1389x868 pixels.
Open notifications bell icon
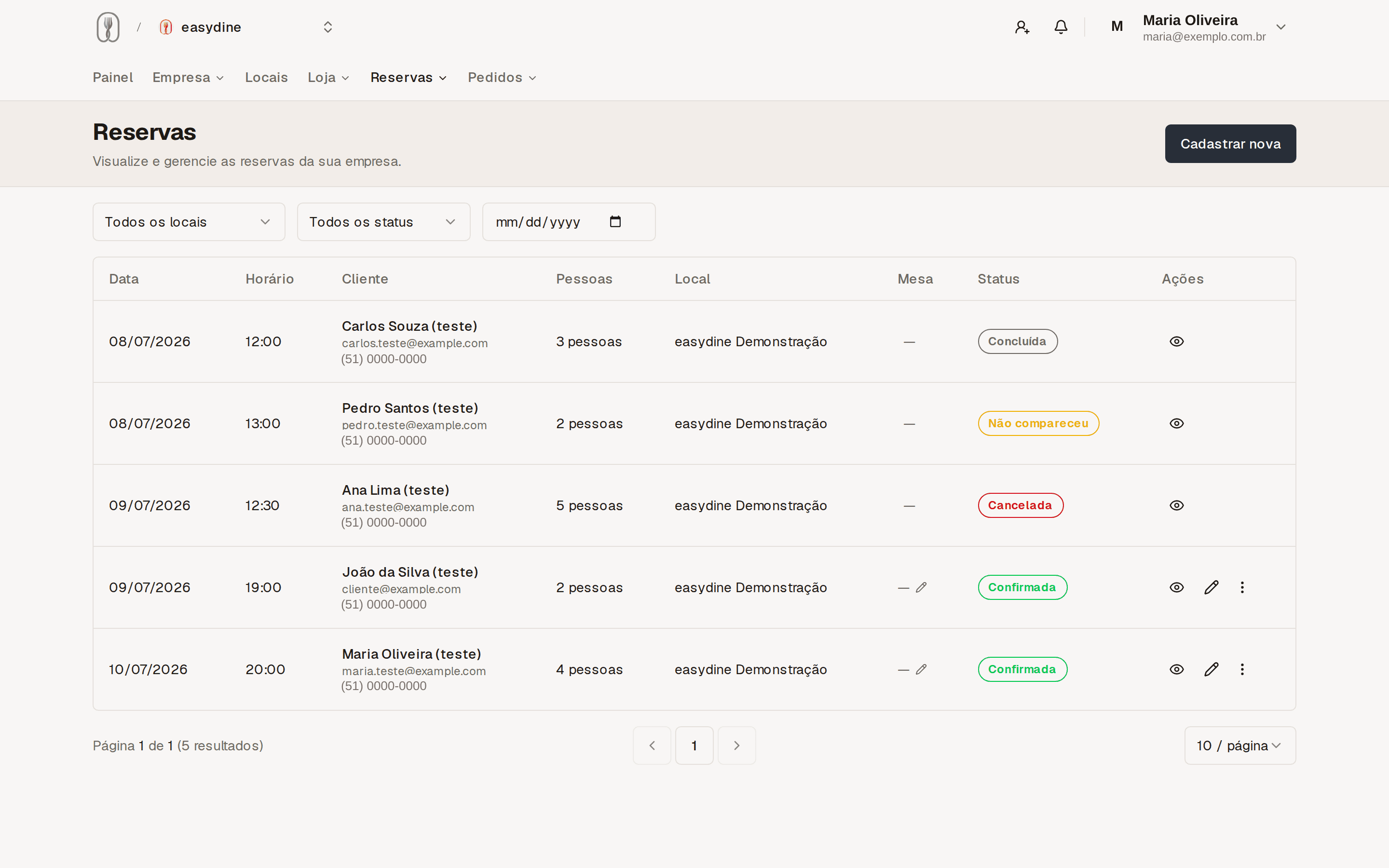pyautogui.click(x=1061, y=27)
